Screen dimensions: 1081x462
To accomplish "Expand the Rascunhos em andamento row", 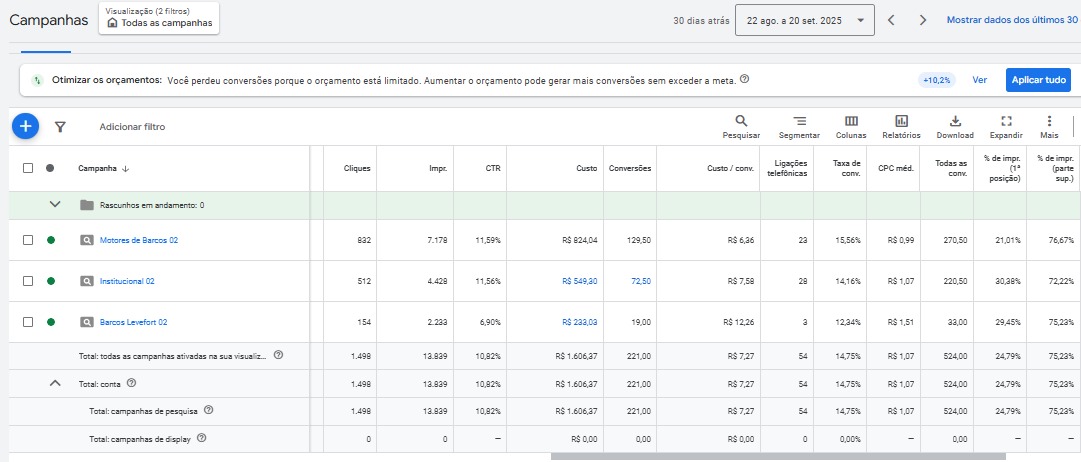I will 55,205.
